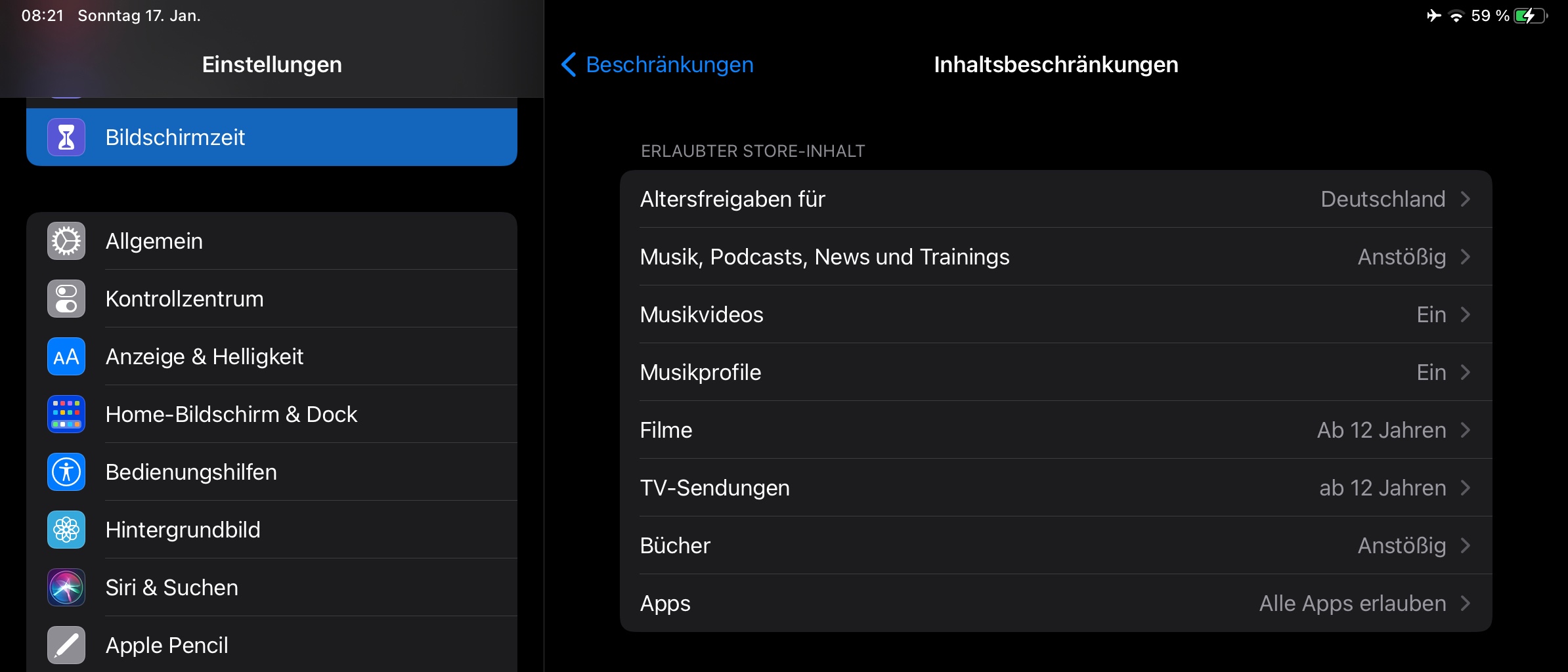The height and width of the screenshot is (672, 1568).
Task: Open Musikvideos setting row
Action: click(x=1055, y=314)
